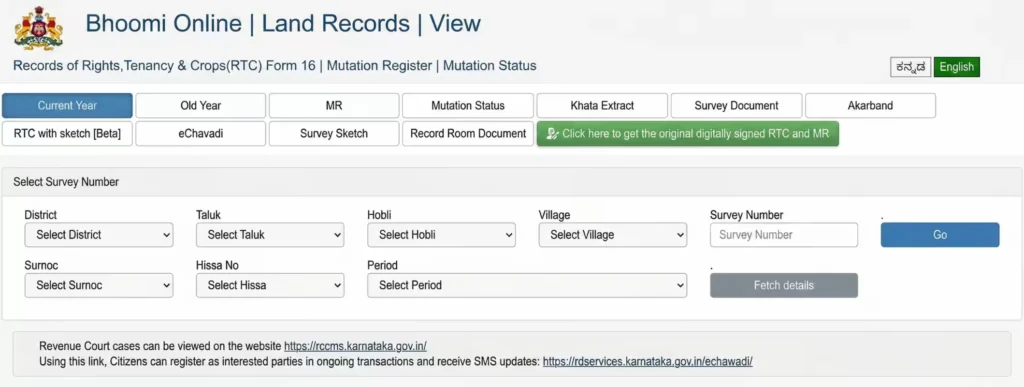The height and width of the screenshot is (387, 1024).
Task: Open the Old Year tab
Action: tap(200, 106)
